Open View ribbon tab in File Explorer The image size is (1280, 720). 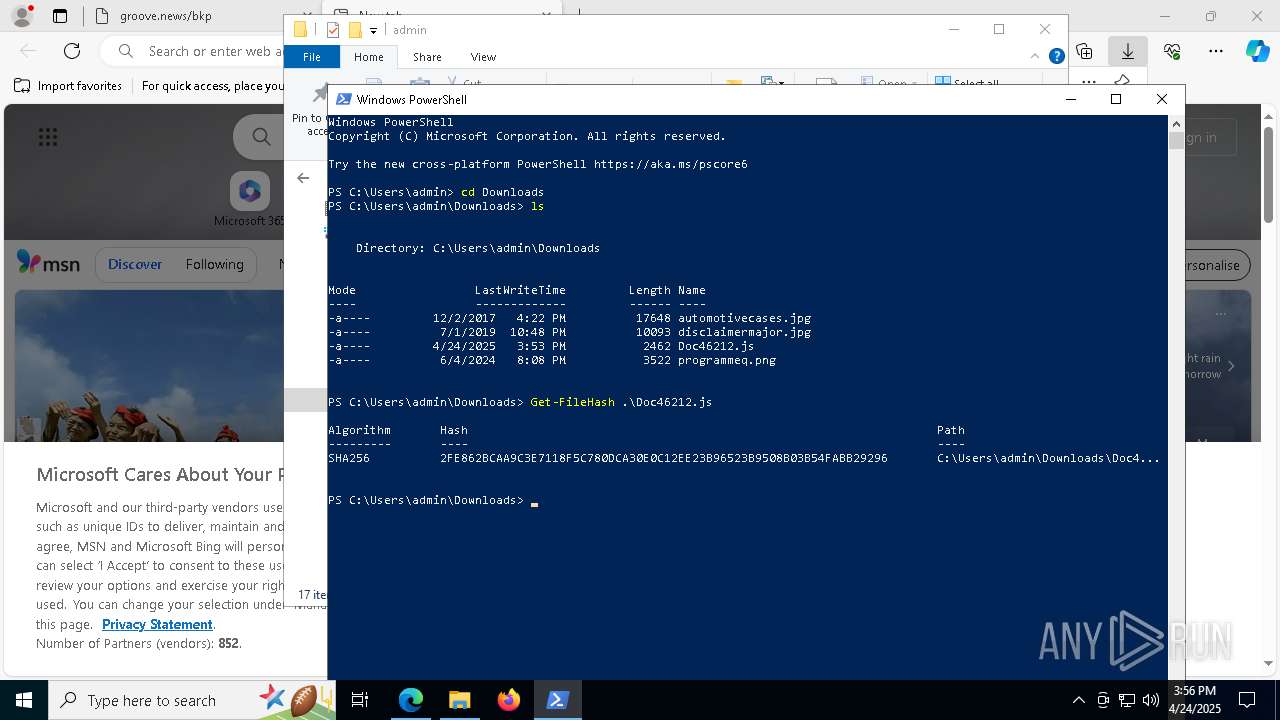483,57
